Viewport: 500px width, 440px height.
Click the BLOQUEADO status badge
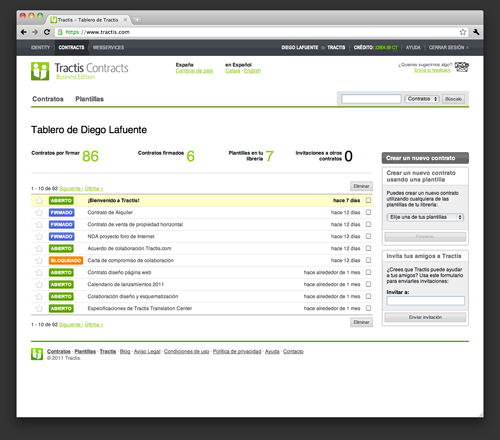[66, 260]
